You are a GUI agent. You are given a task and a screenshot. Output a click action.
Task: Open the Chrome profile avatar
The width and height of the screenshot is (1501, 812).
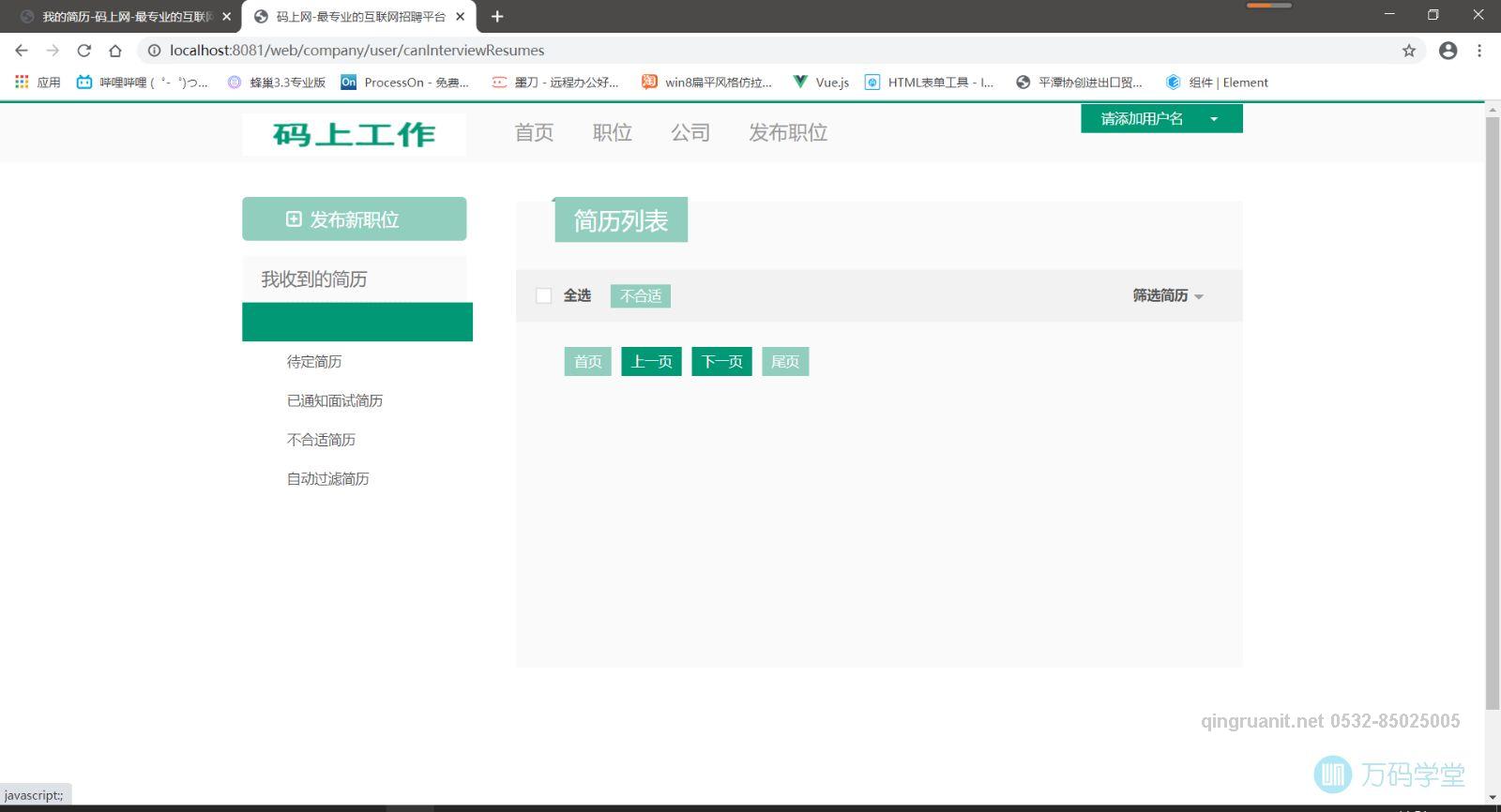click(1448, 51)
